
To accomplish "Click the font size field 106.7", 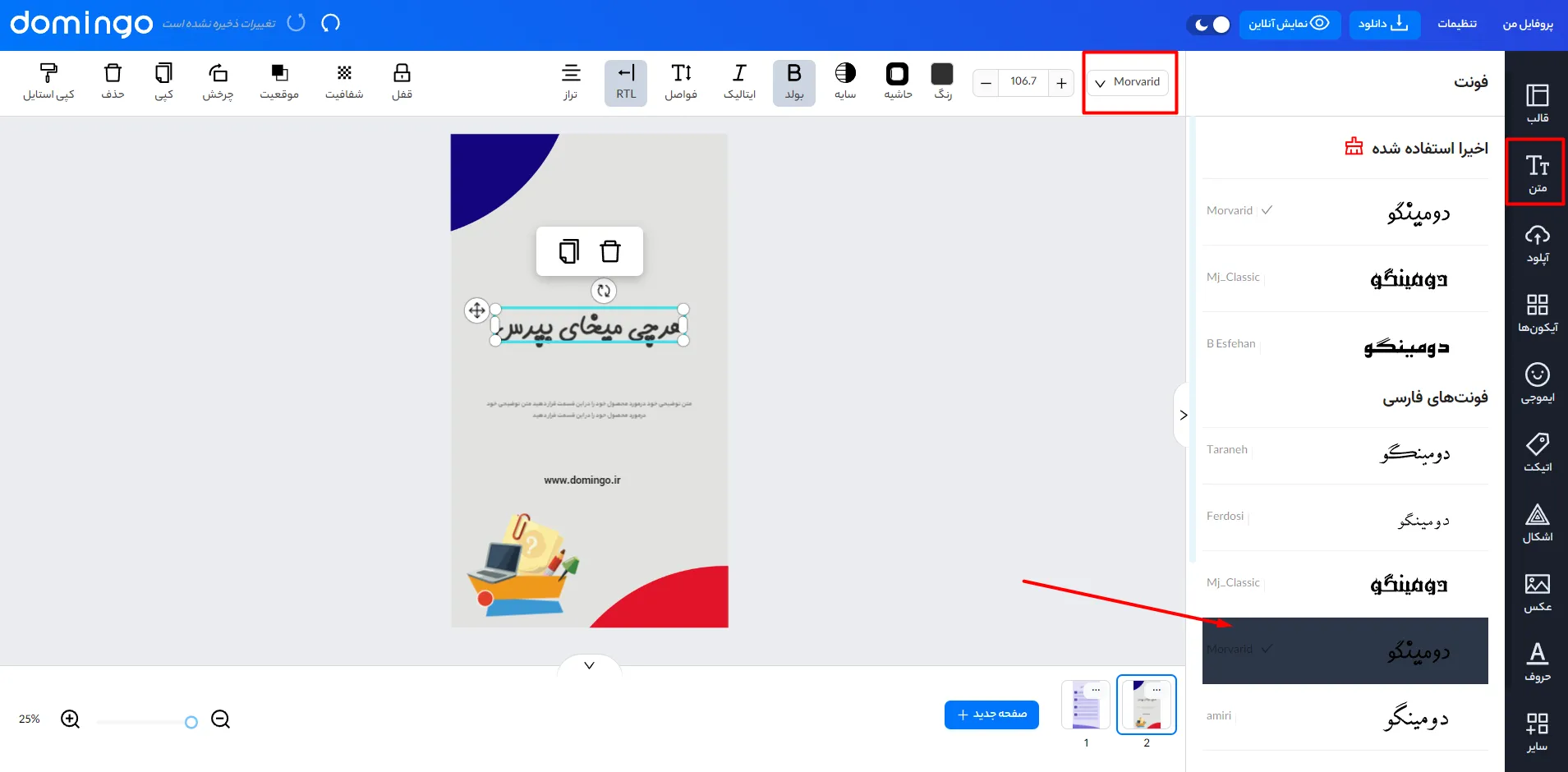I will [x=1023, y=82].
